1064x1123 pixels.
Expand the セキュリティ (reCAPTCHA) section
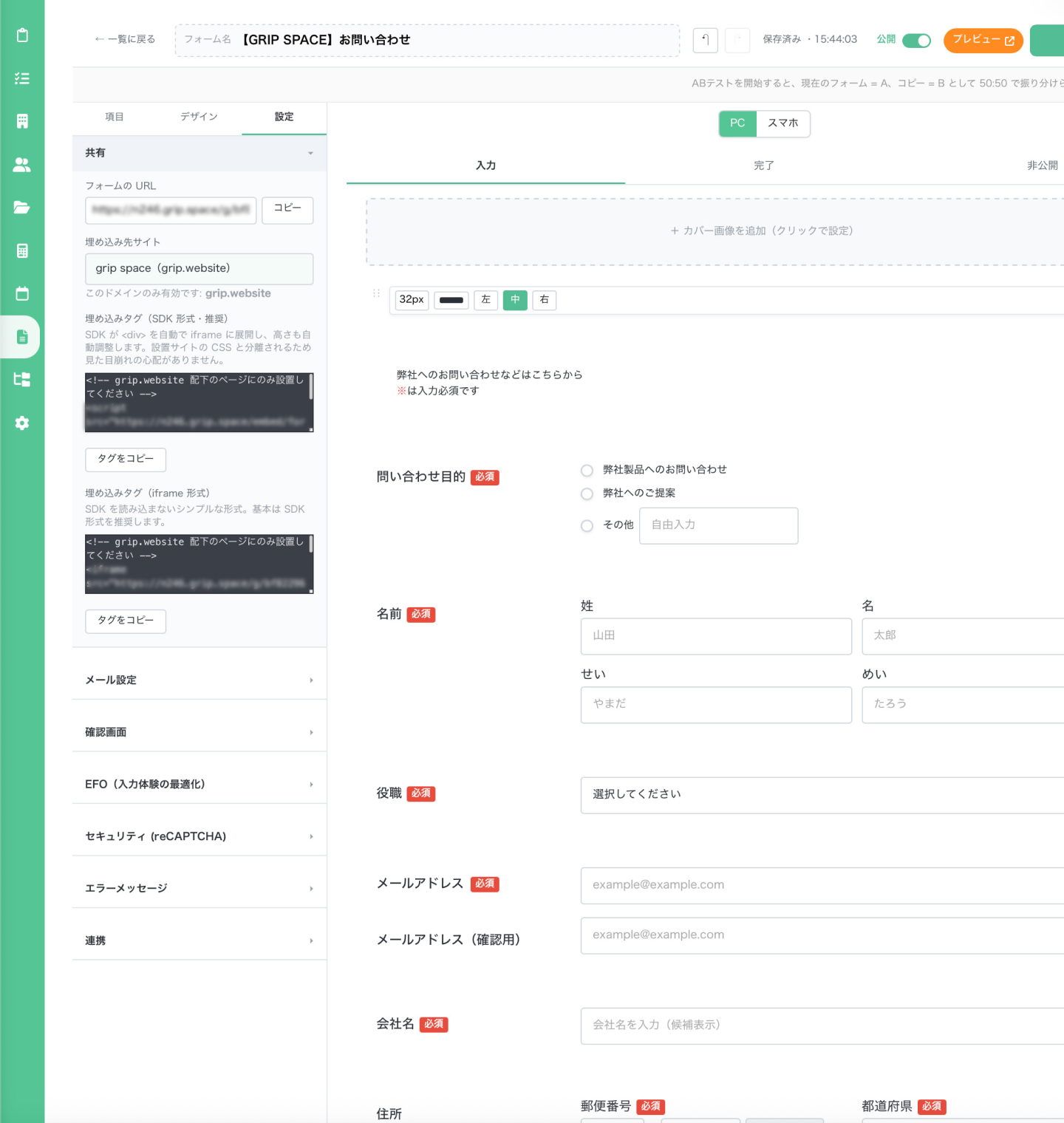pyautogui.click(x=199, y=836)
